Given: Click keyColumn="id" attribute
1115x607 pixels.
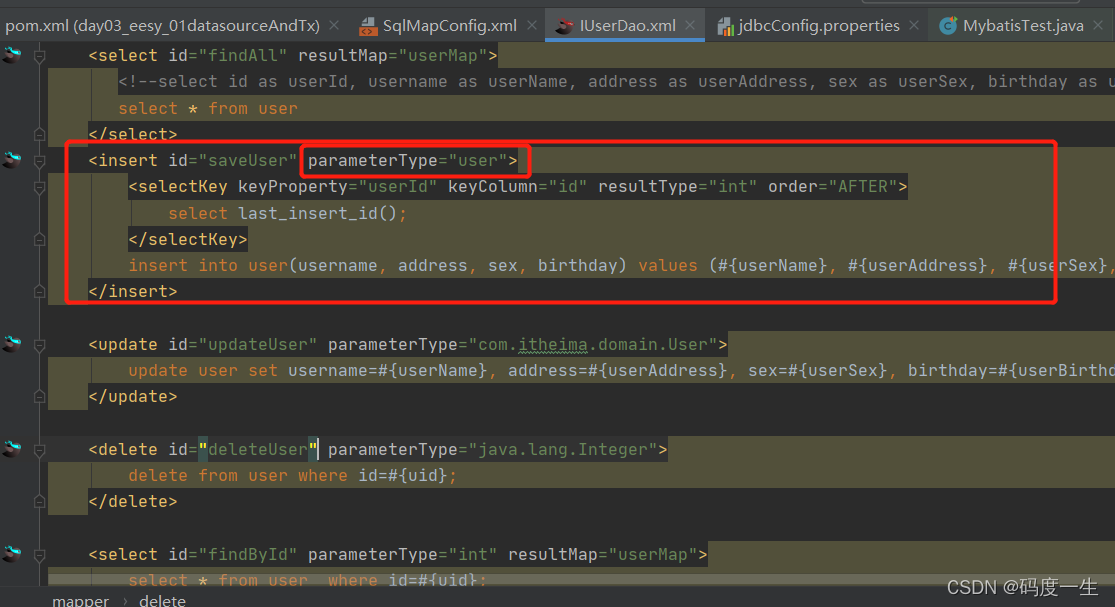Looking at the screenshot, I should click(518, 187).
